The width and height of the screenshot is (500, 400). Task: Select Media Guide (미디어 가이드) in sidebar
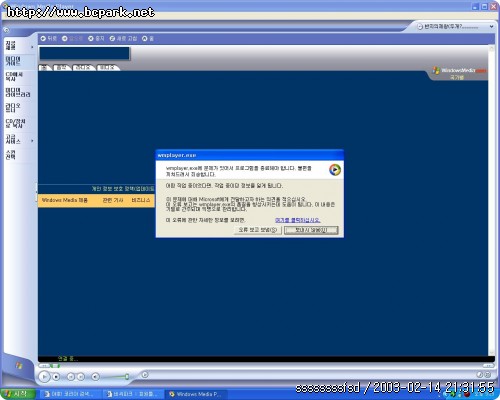[13, 61]
